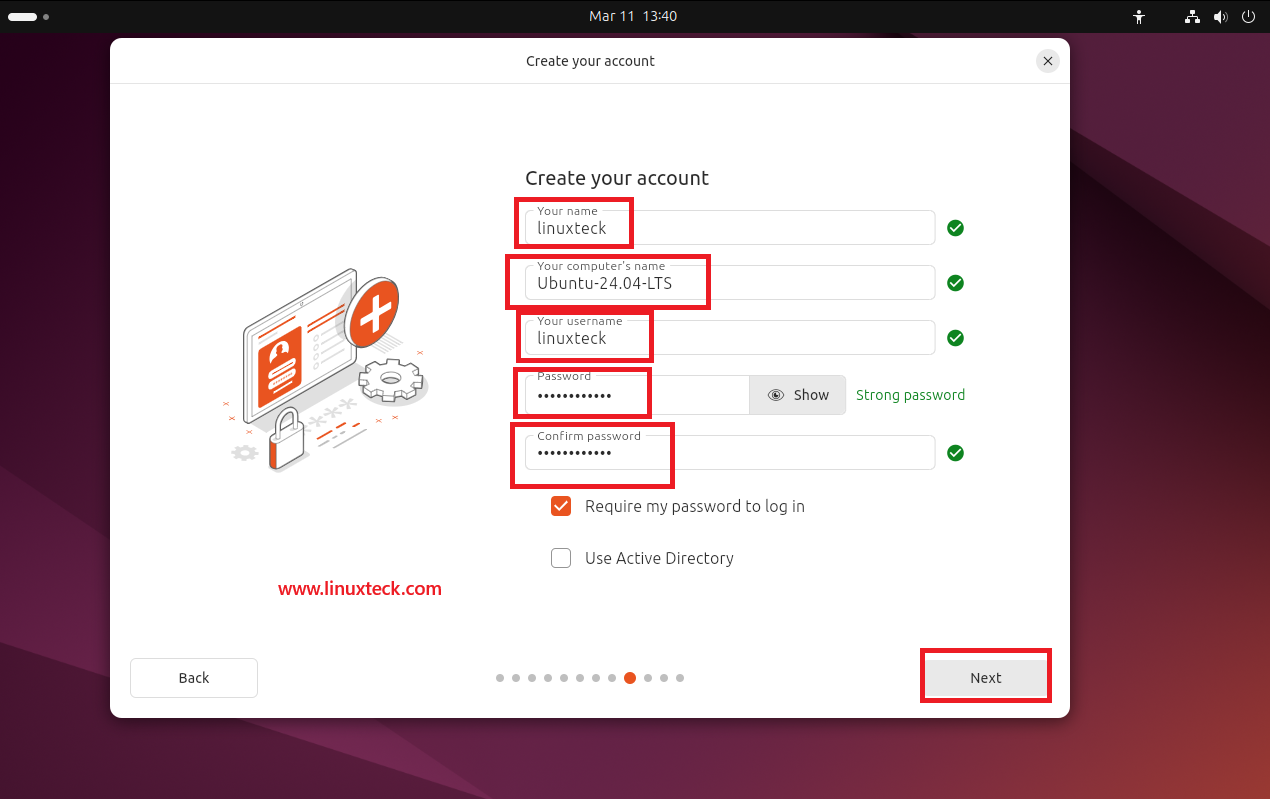Visit the www.linuxteck.com link
The image size is (1270, 799).
click(x=360, y=589)
